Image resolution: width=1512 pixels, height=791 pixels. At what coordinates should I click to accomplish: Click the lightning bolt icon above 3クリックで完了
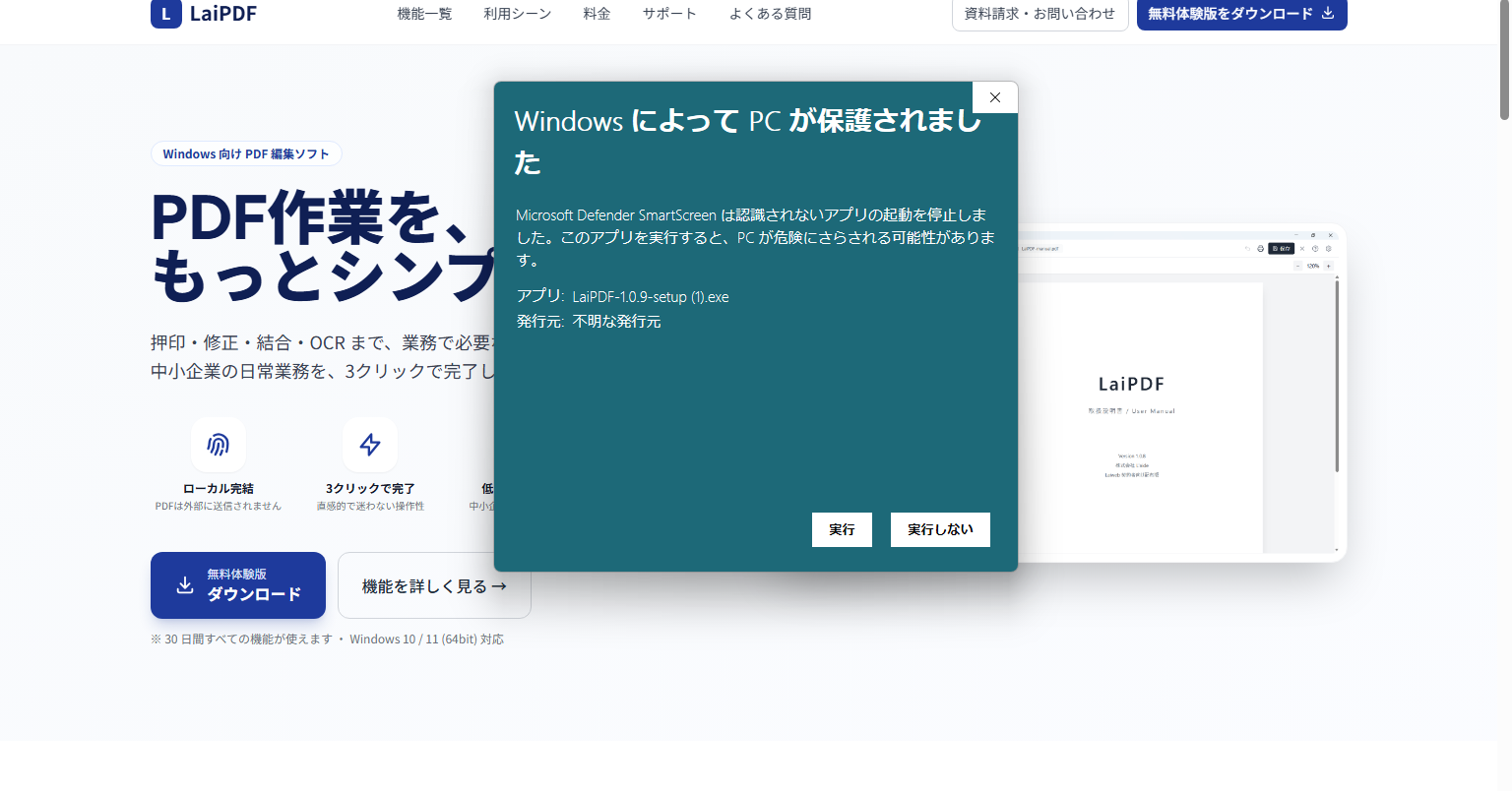pyautogui.click(x=370, y=445)
